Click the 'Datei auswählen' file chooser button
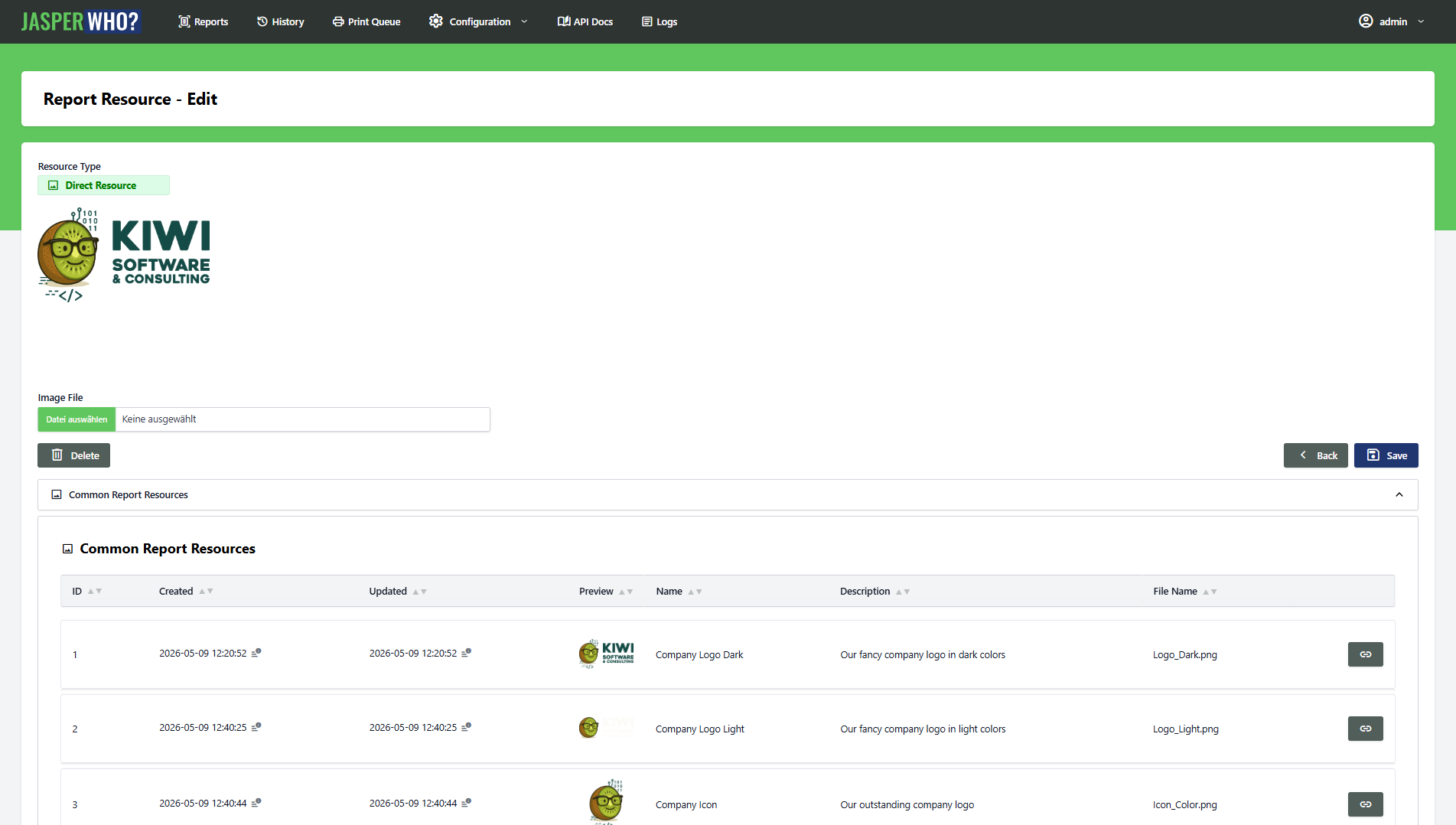The image size is (1456, 825). [x=77, y=419]
